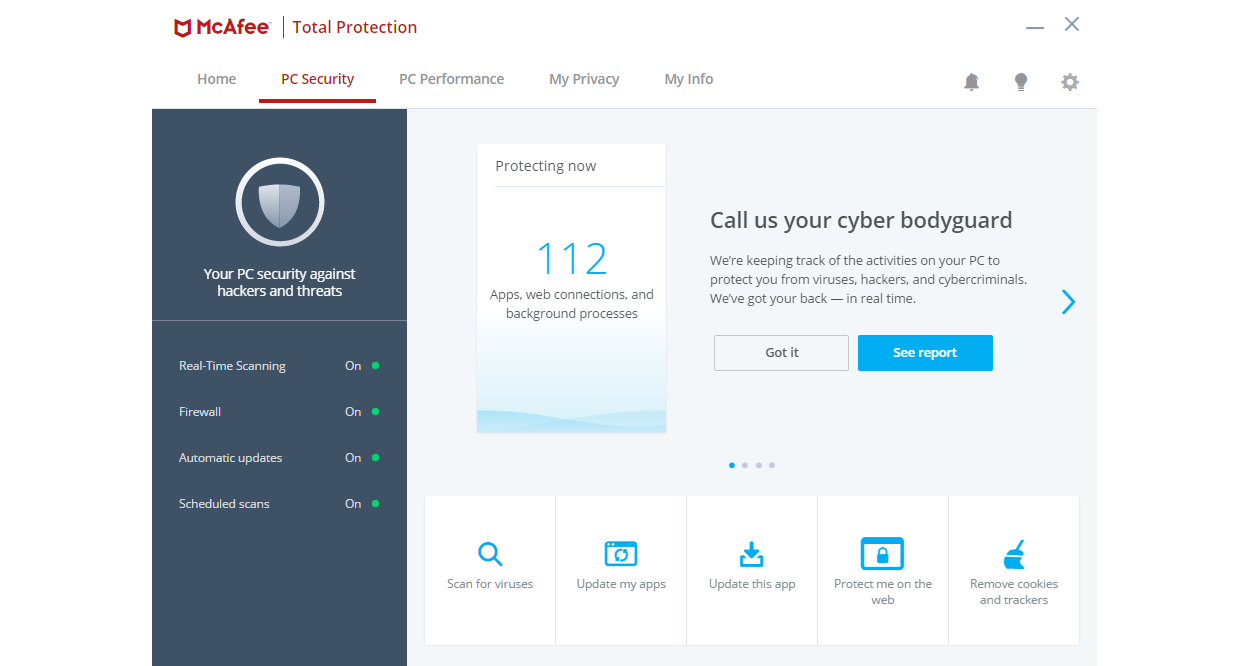The image size is (1250, 666).
Task: Select the second carousel dot
Action: coord(744,464)
